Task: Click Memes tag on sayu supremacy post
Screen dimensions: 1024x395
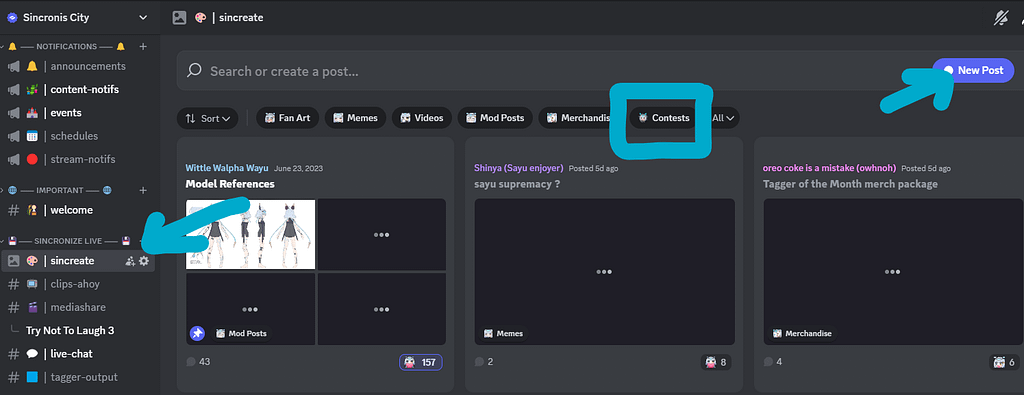Action: pos(504,333)
